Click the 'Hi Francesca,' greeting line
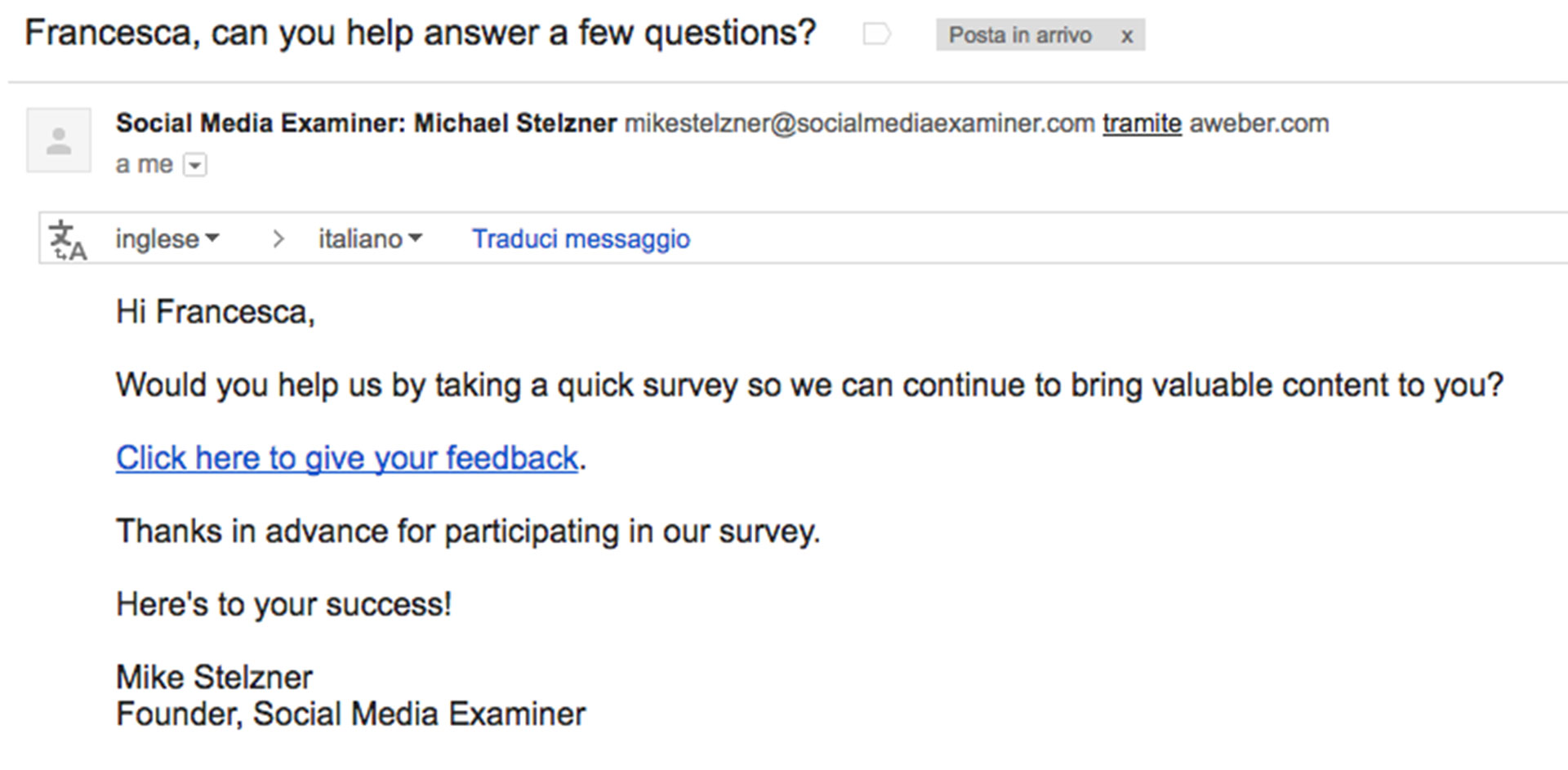 click(216, 312)
